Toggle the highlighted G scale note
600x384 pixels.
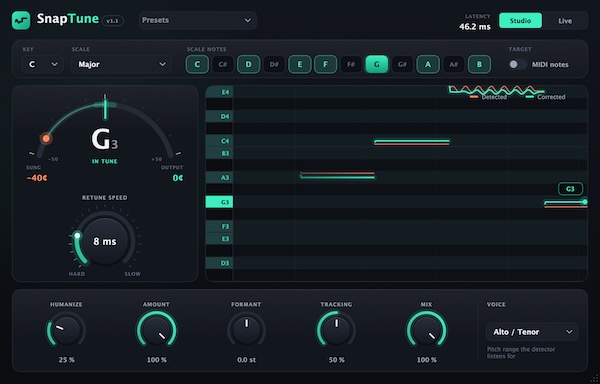tap(377, 64)
